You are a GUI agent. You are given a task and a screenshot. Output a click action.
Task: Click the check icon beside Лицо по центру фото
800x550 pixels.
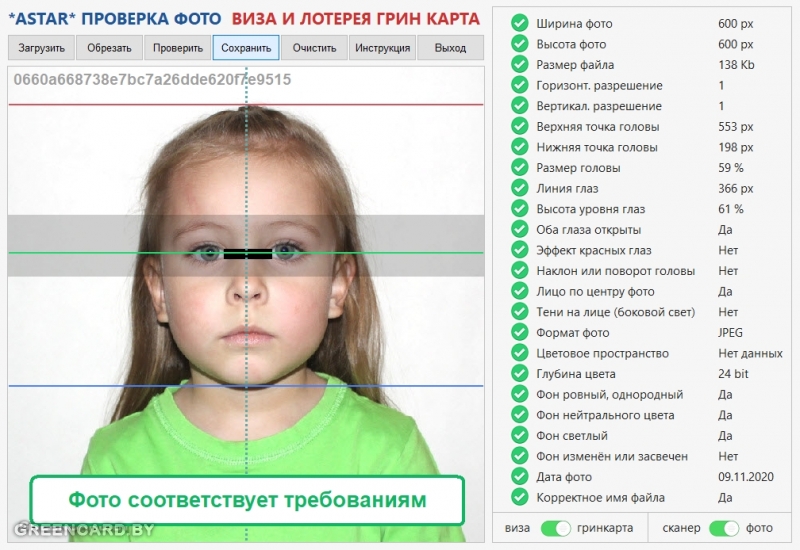click(519, 291)
